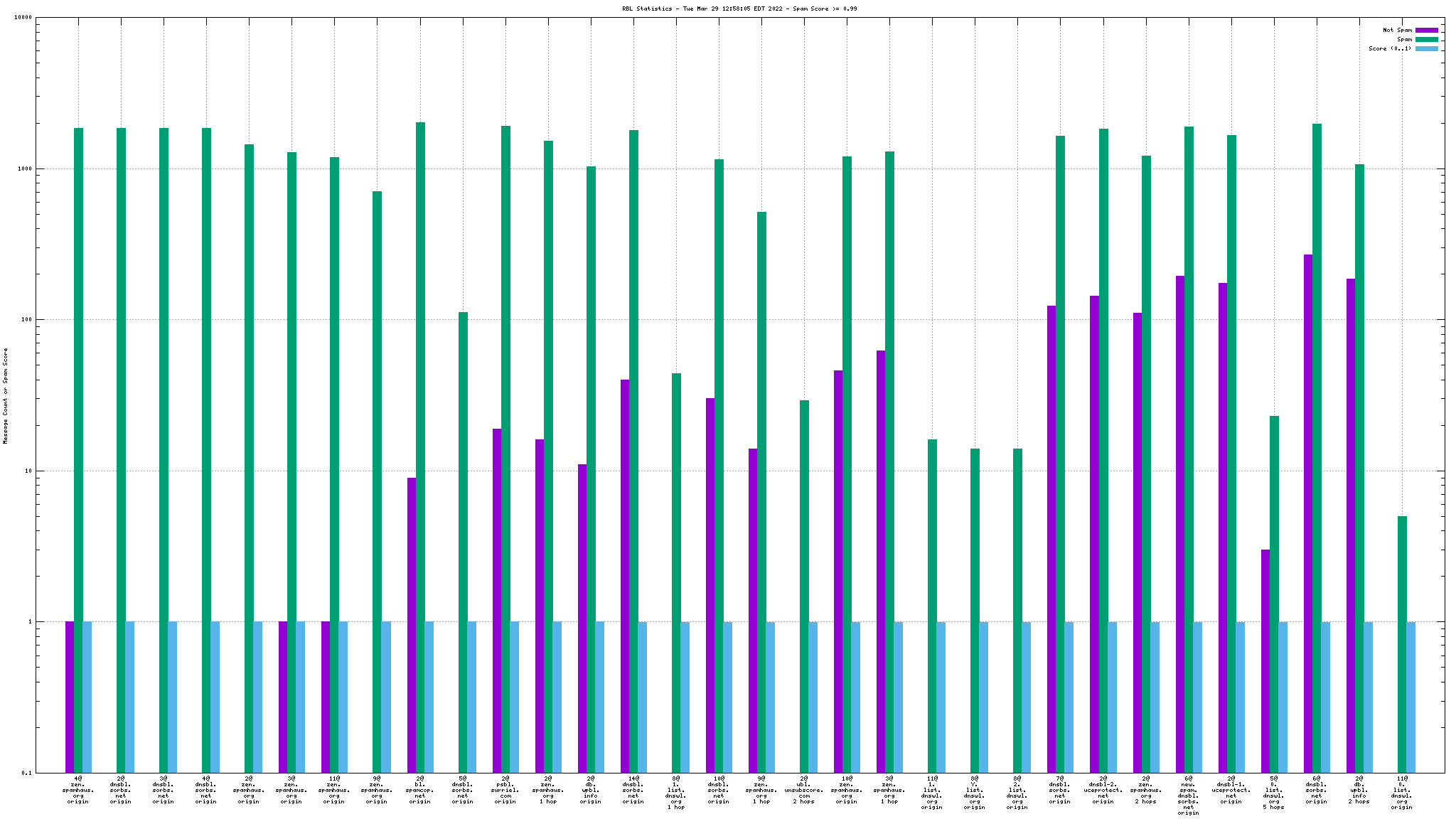Screen dimensions: 1456x819
Task: Click the db.wpbl.info 2 hops label
Action: (x=1359, y=790)
